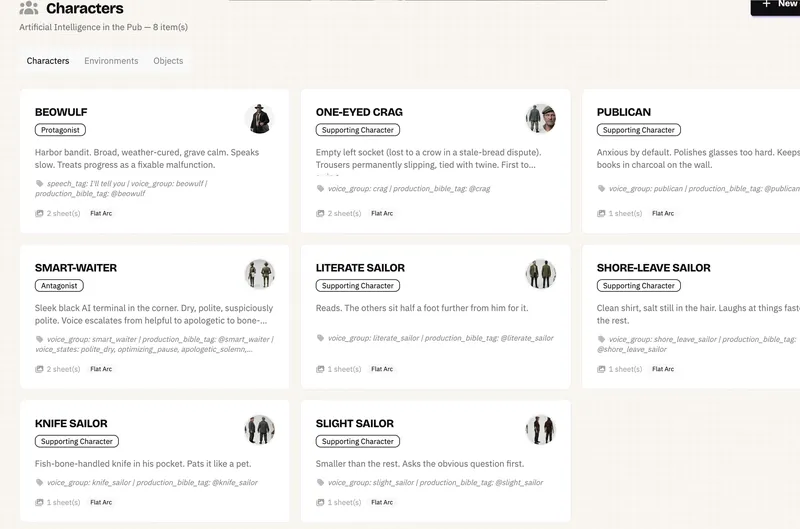Switch to the Environments tab
800x529 pixels.
111,61
